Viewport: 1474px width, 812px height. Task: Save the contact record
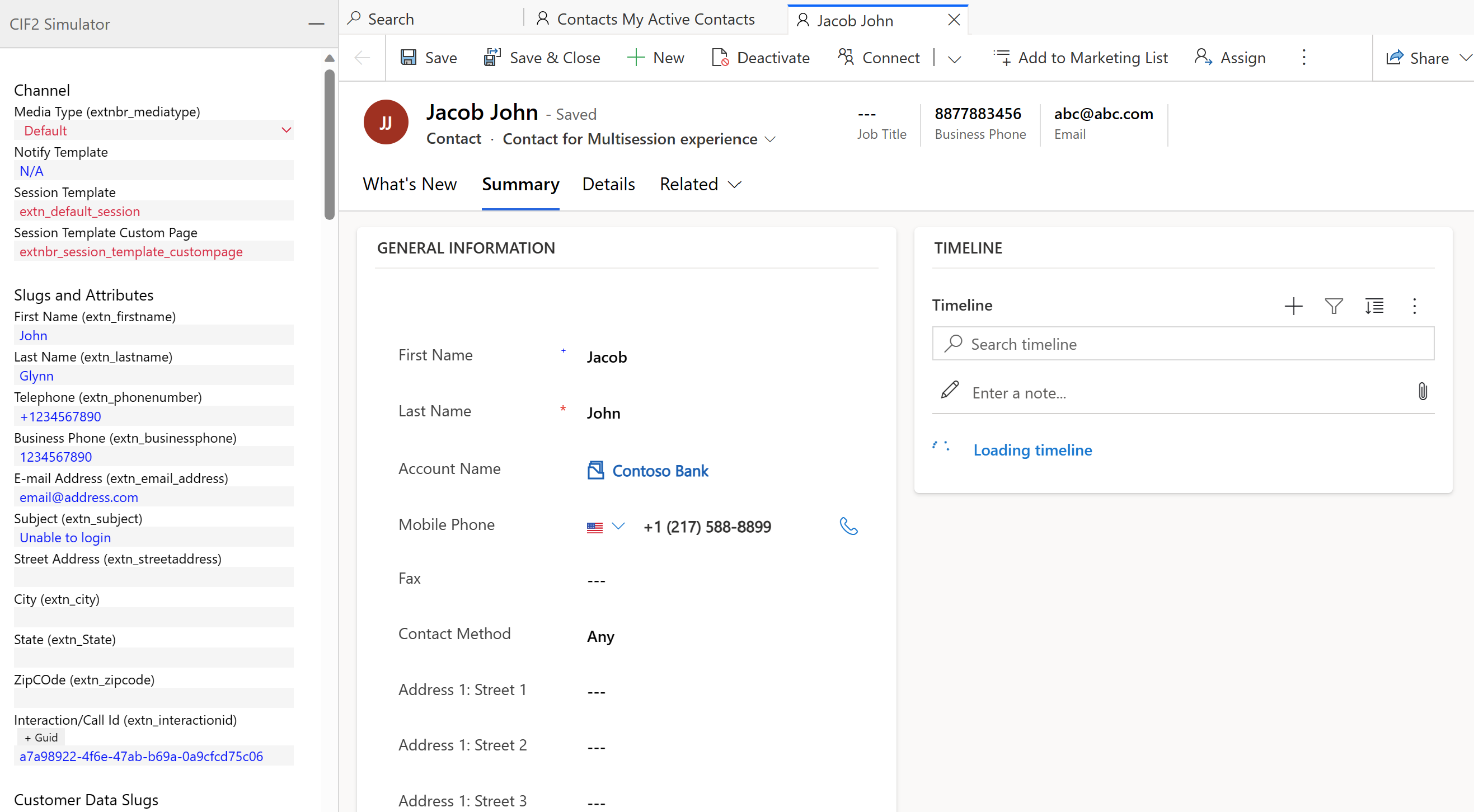click(428, 57)
